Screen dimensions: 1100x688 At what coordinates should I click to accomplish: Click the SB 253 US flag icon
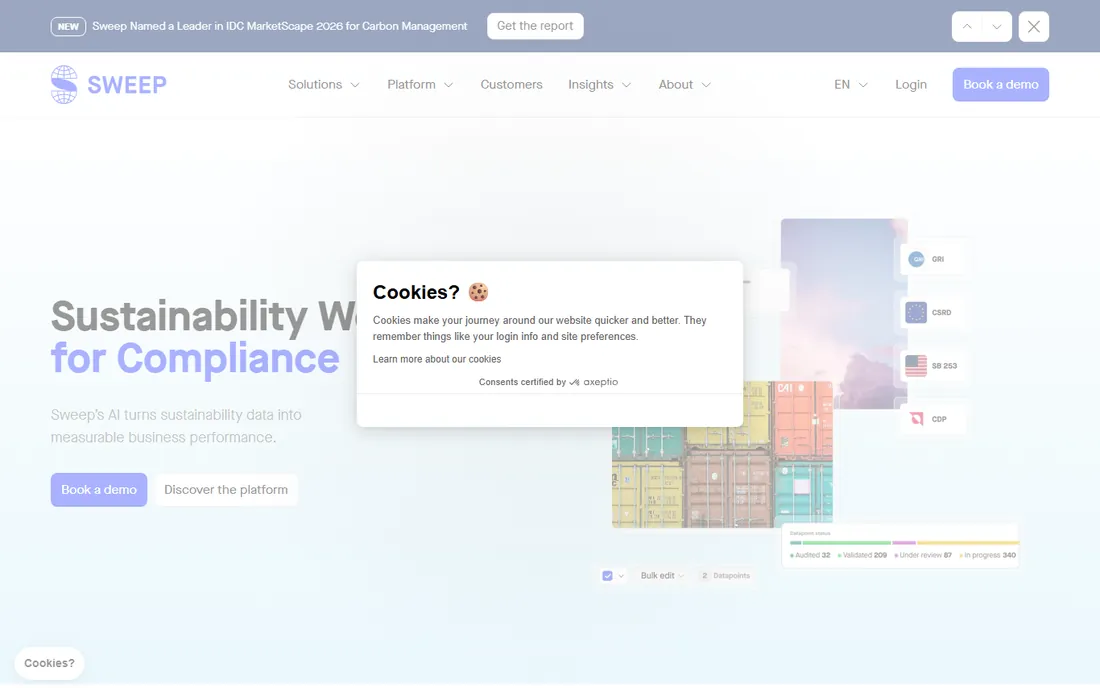pos(915,365)
